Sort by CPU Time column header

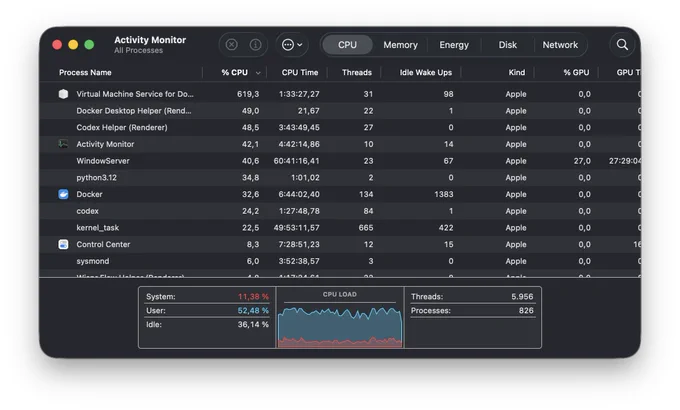300,72
